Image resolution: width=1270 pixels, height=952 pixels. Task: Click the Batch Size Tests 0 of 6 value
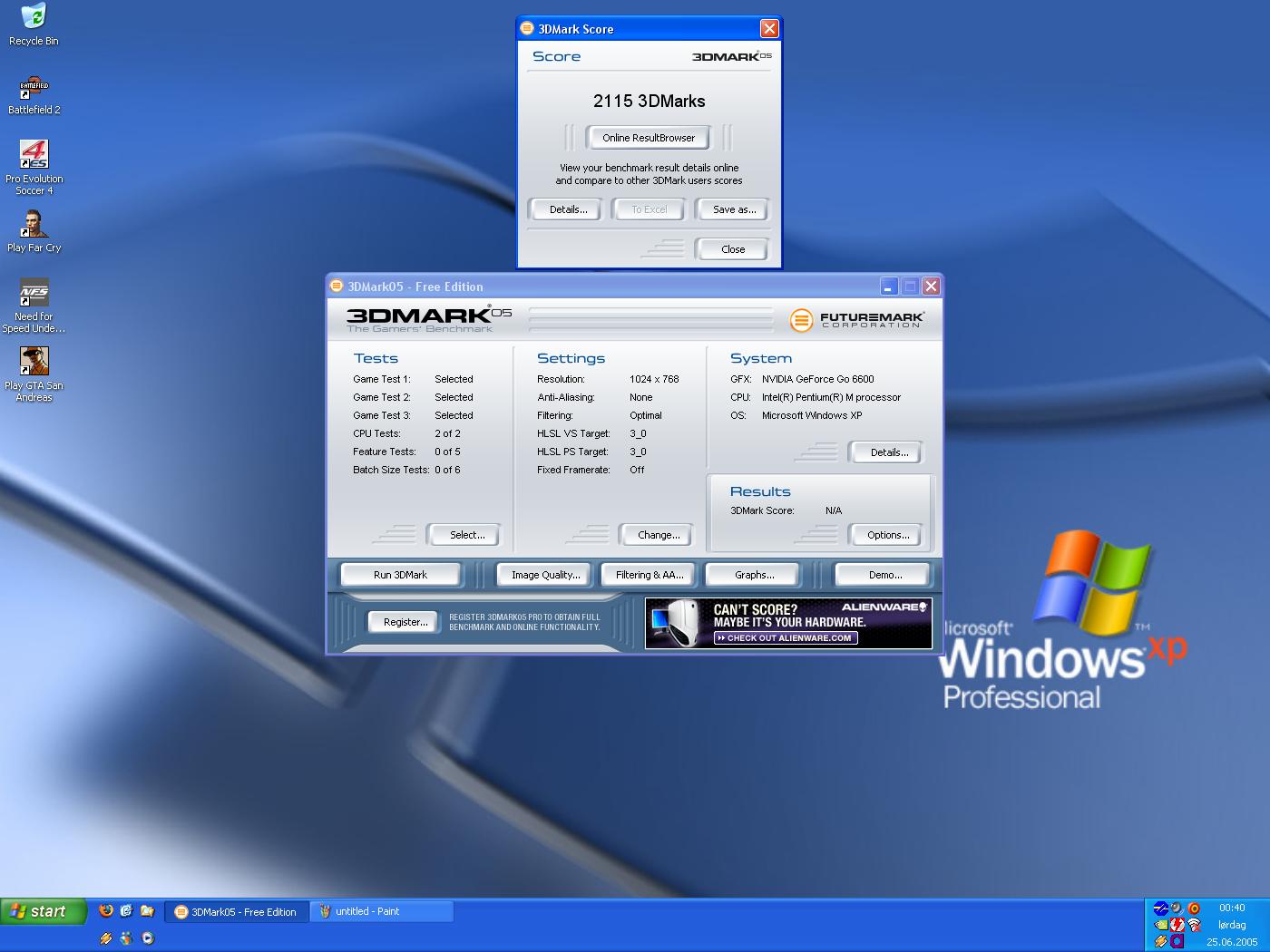point(447,470)
